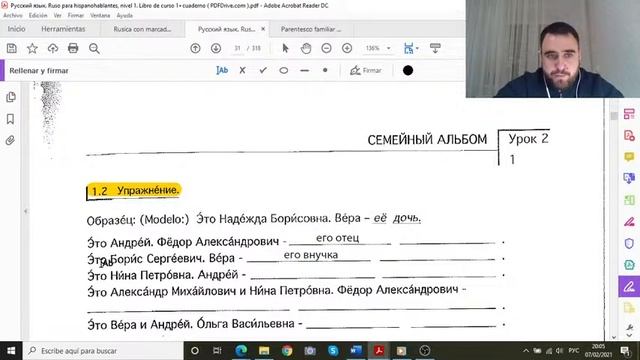
Task: Open the black color swatch picker
Action: pos(408,71)
